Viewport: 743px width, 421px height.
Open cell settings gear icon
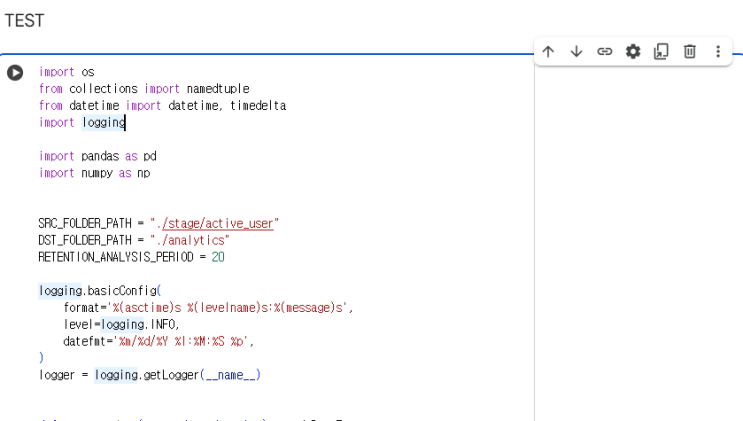point(633,51)
